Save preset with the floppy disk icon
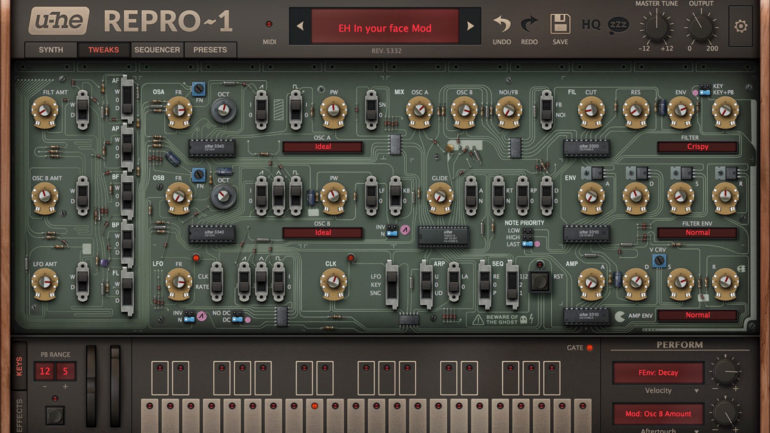 560,24
